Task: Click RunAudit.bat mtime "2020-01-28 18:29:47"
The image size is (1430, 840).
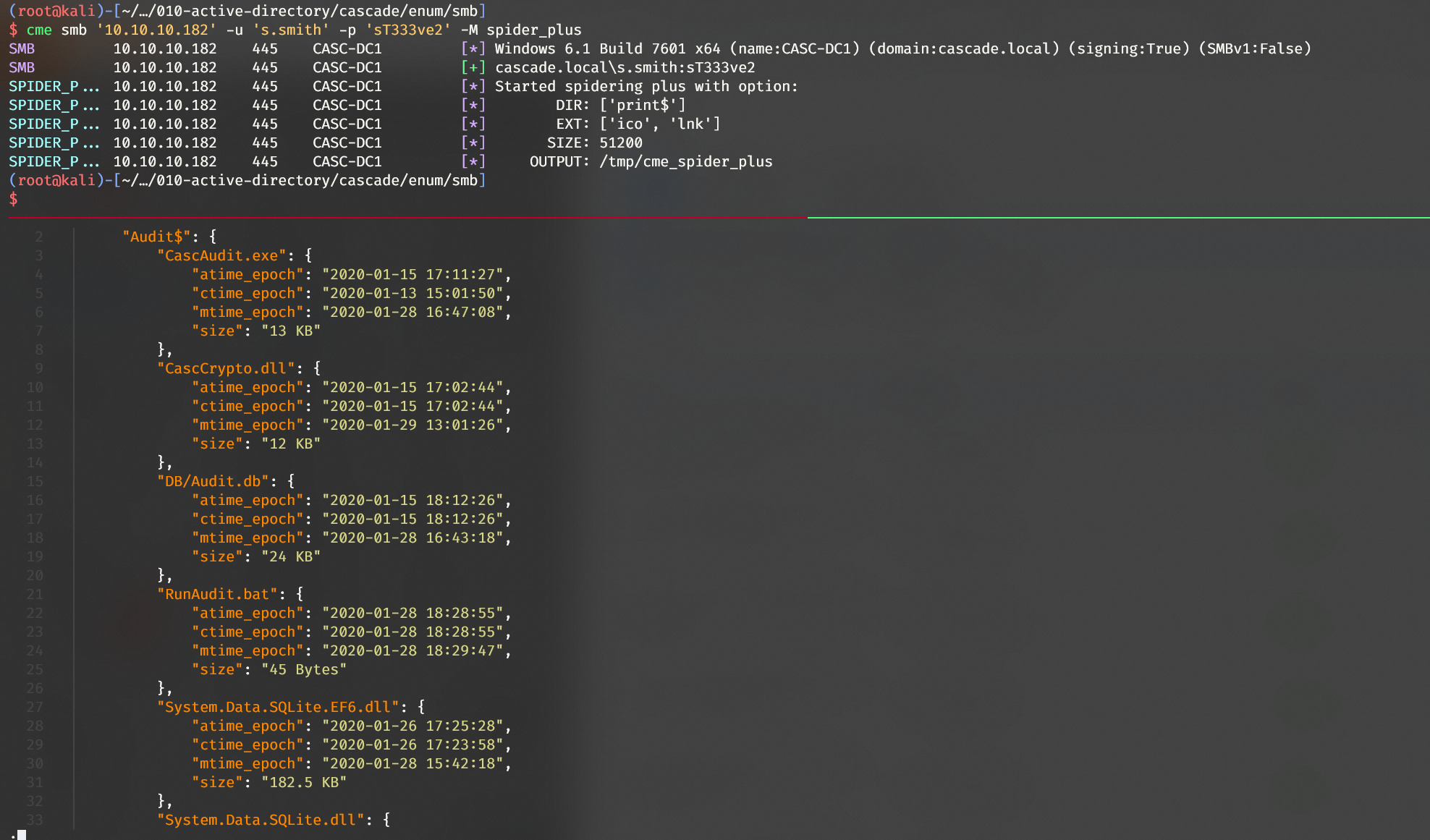Action: click(412, 650)
